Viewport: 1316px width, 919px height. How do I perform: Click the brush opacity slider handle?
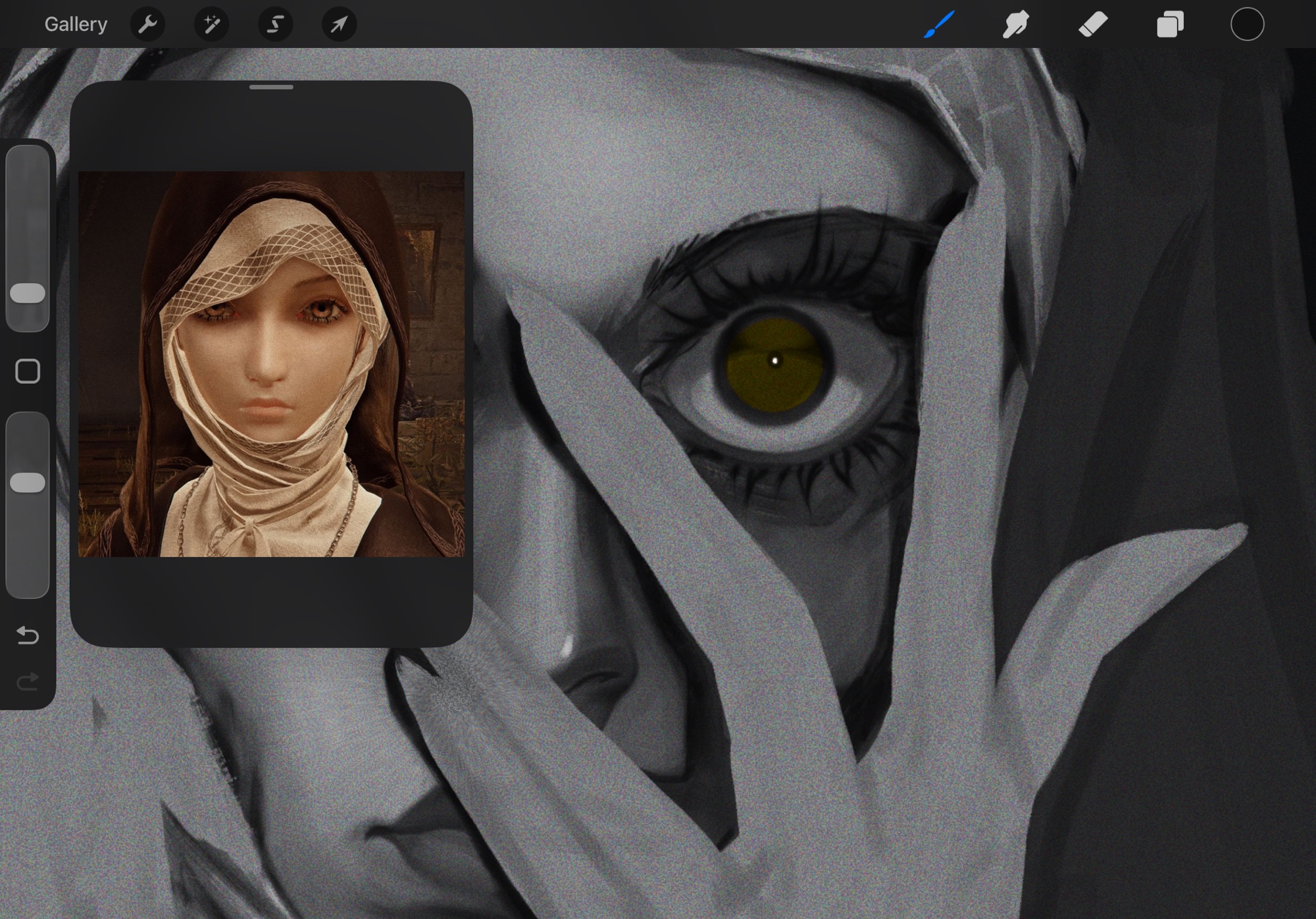(28, 483)
